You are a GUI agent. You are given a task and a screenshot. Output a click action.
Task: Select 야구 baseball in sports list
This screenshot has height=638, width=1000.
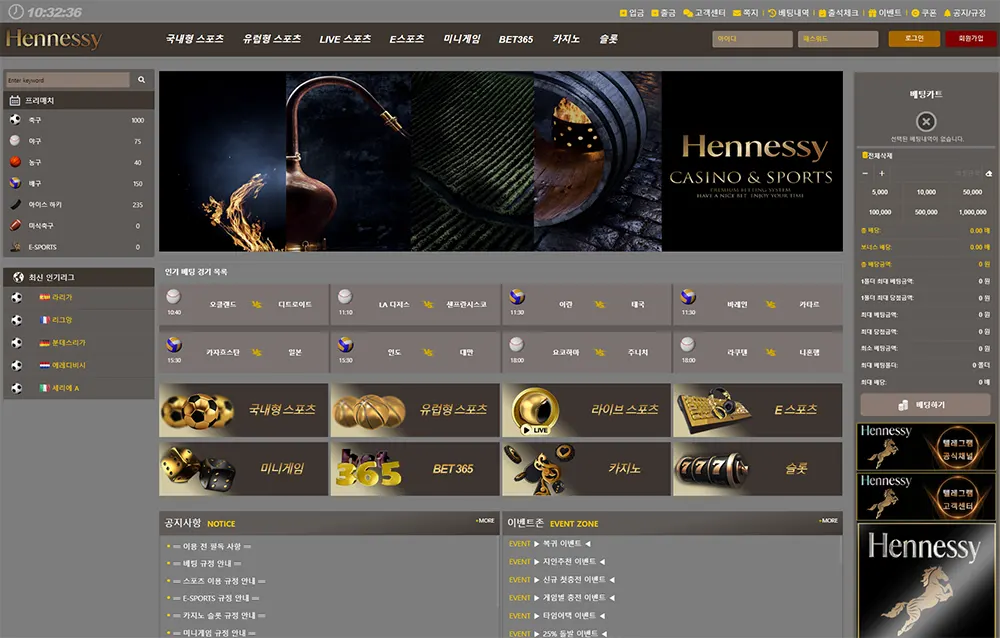[x=78, y=141]
